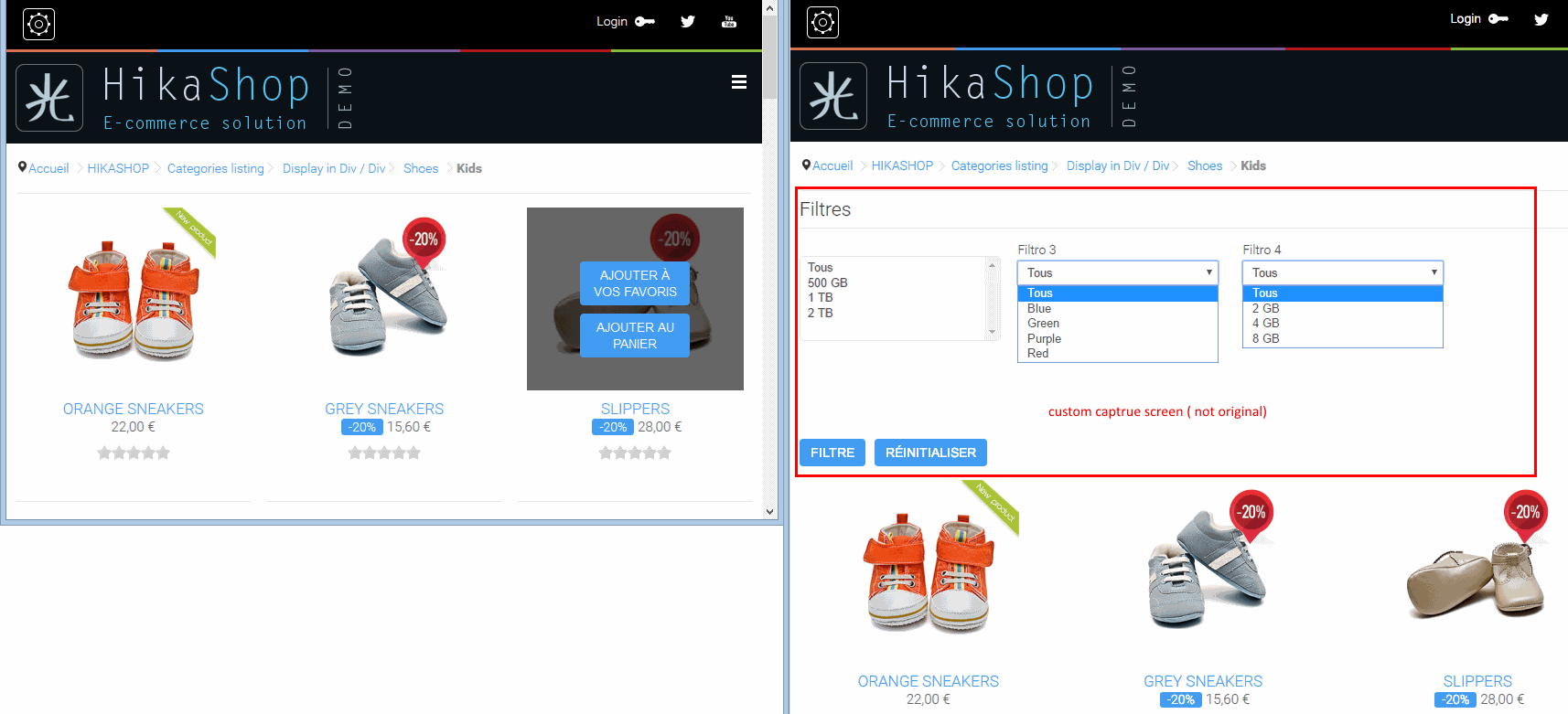Screen dimensions: 1568x714
Task: Open Shoes breadcrumb in right window
Action: [x=1205, y=165]
